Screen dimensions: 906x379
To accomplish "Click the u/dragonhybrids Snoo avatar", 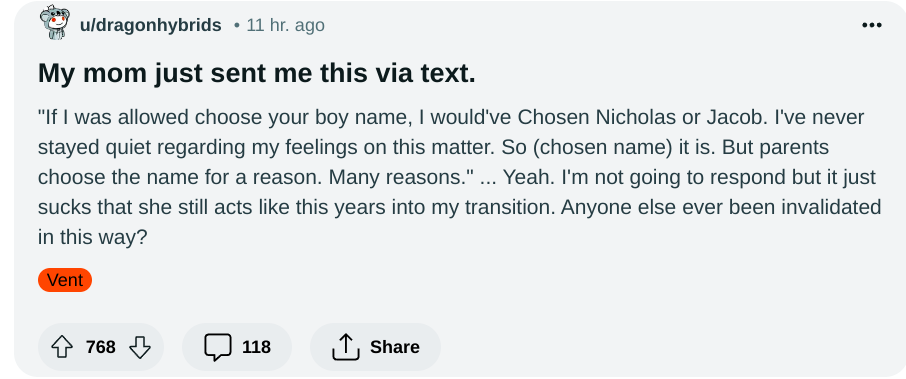I will point(55,23).
